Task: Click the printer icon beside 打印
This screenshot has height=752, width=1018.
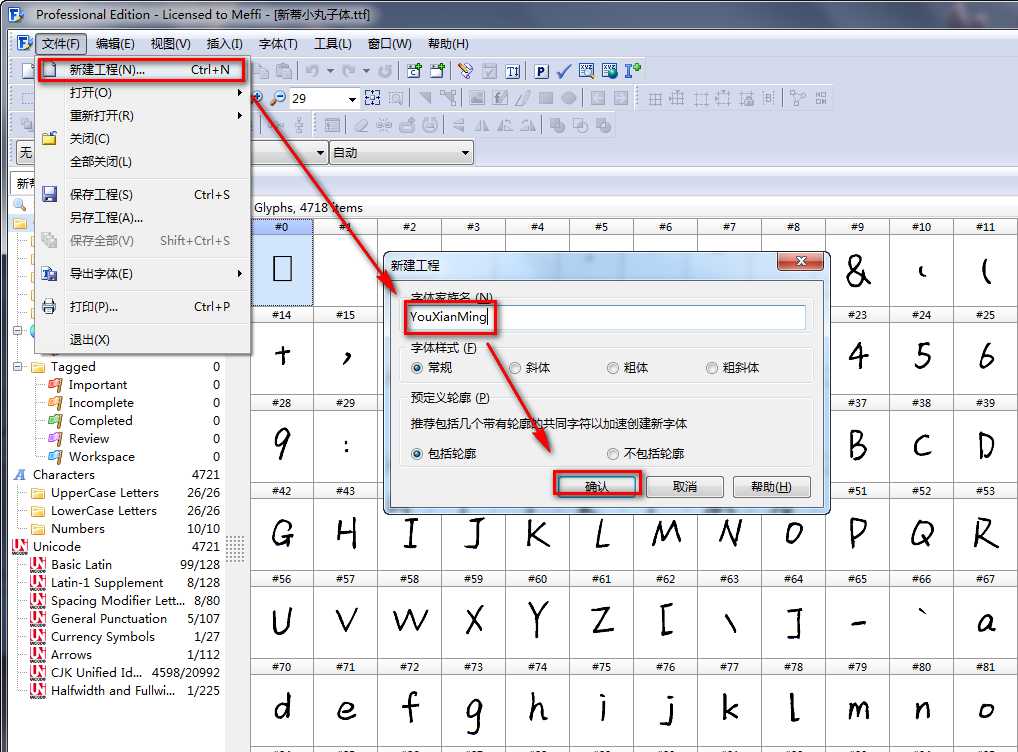Action: pos(49,307)
